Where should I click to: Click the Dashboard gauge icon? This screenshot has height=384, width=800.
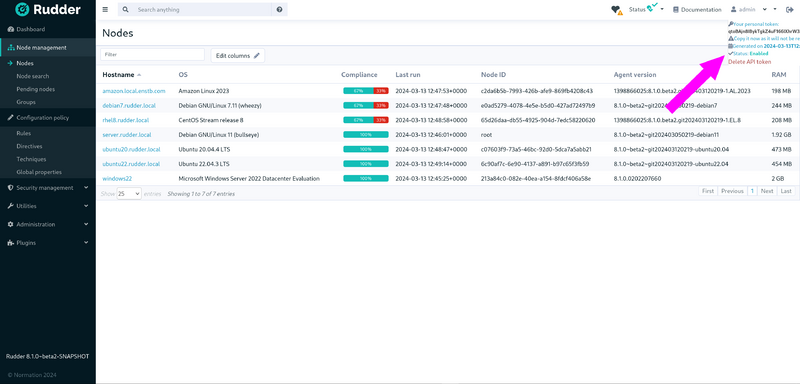[11, 30]
